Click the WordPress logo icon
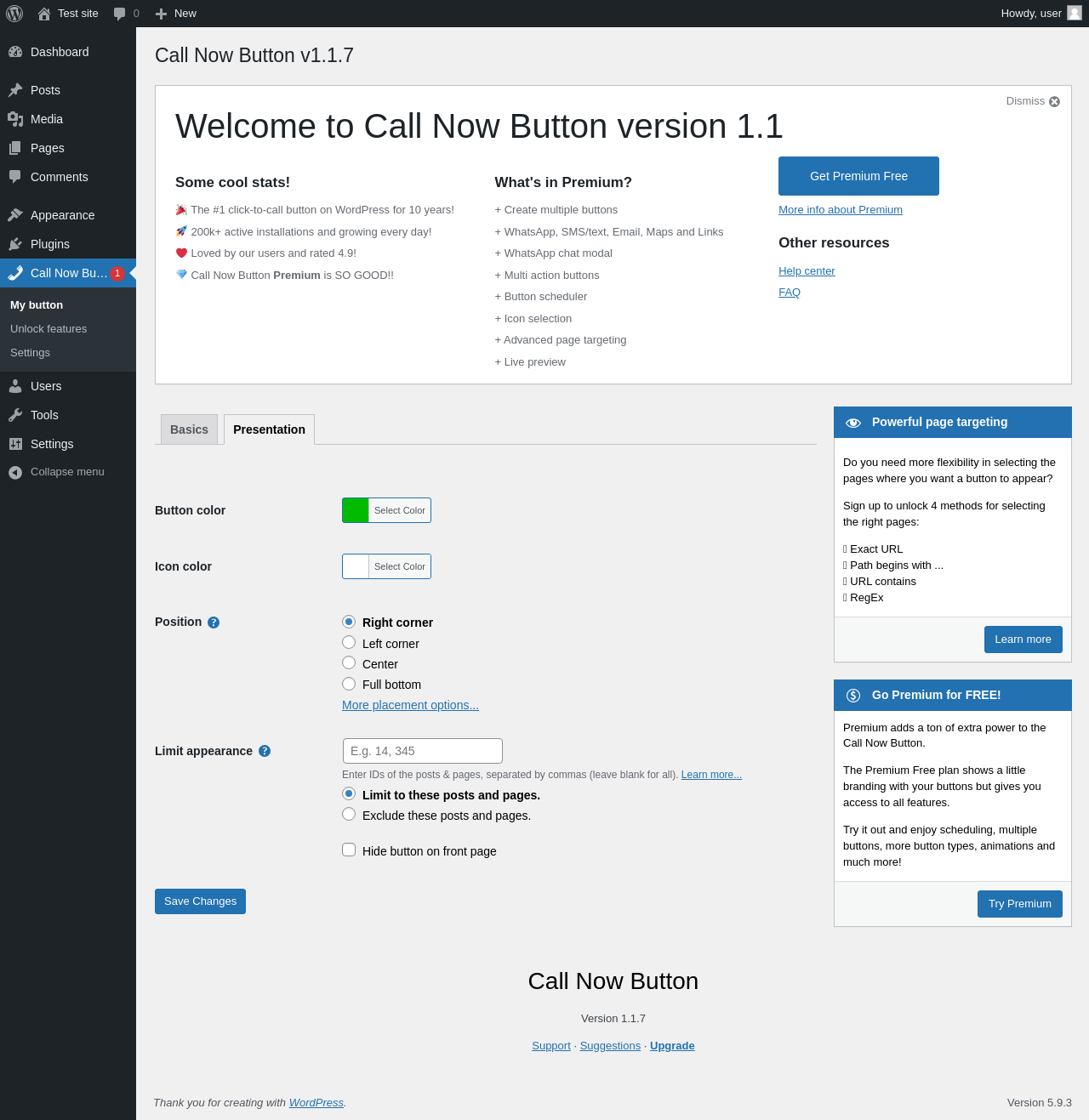 tap(14, 14)
